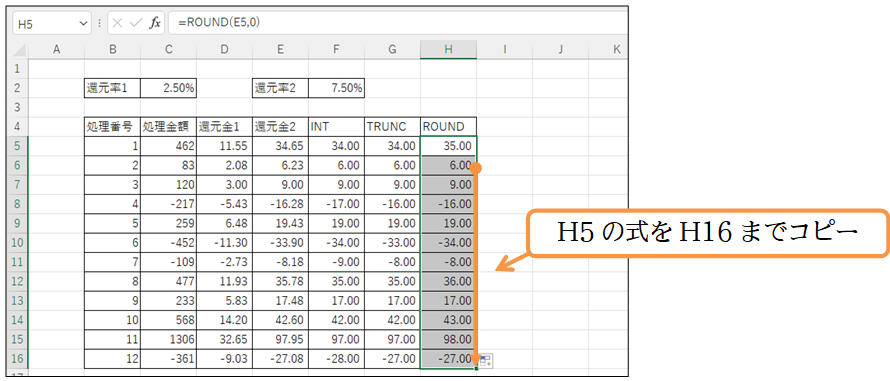
Task: Select cell with value 36.00
Action: click(448, 281)
